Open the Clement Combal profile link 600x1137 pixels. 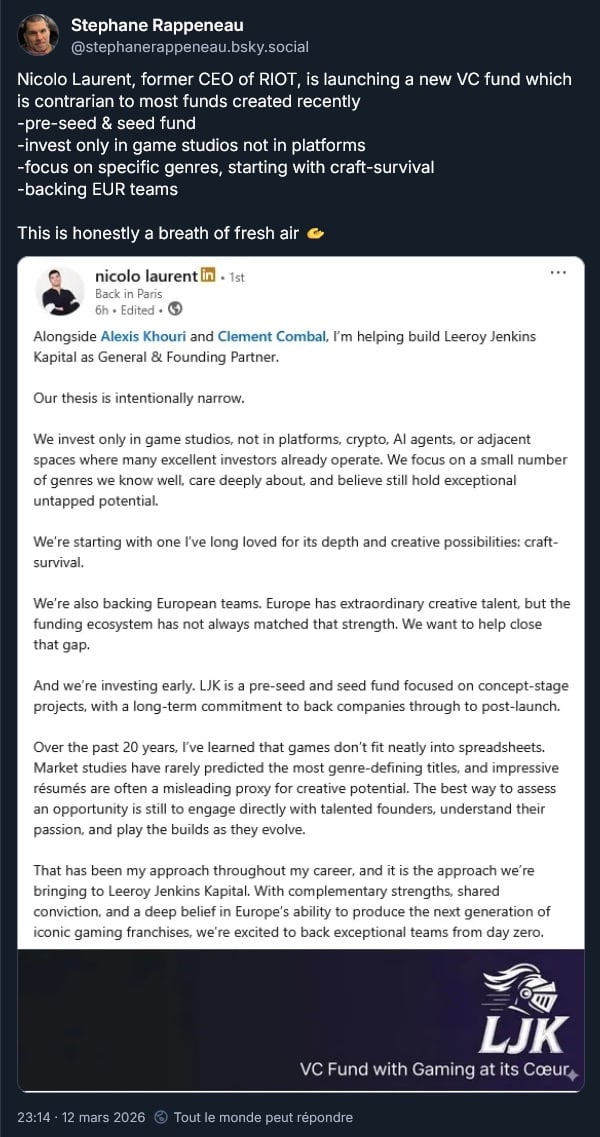[x=271, y=337]
